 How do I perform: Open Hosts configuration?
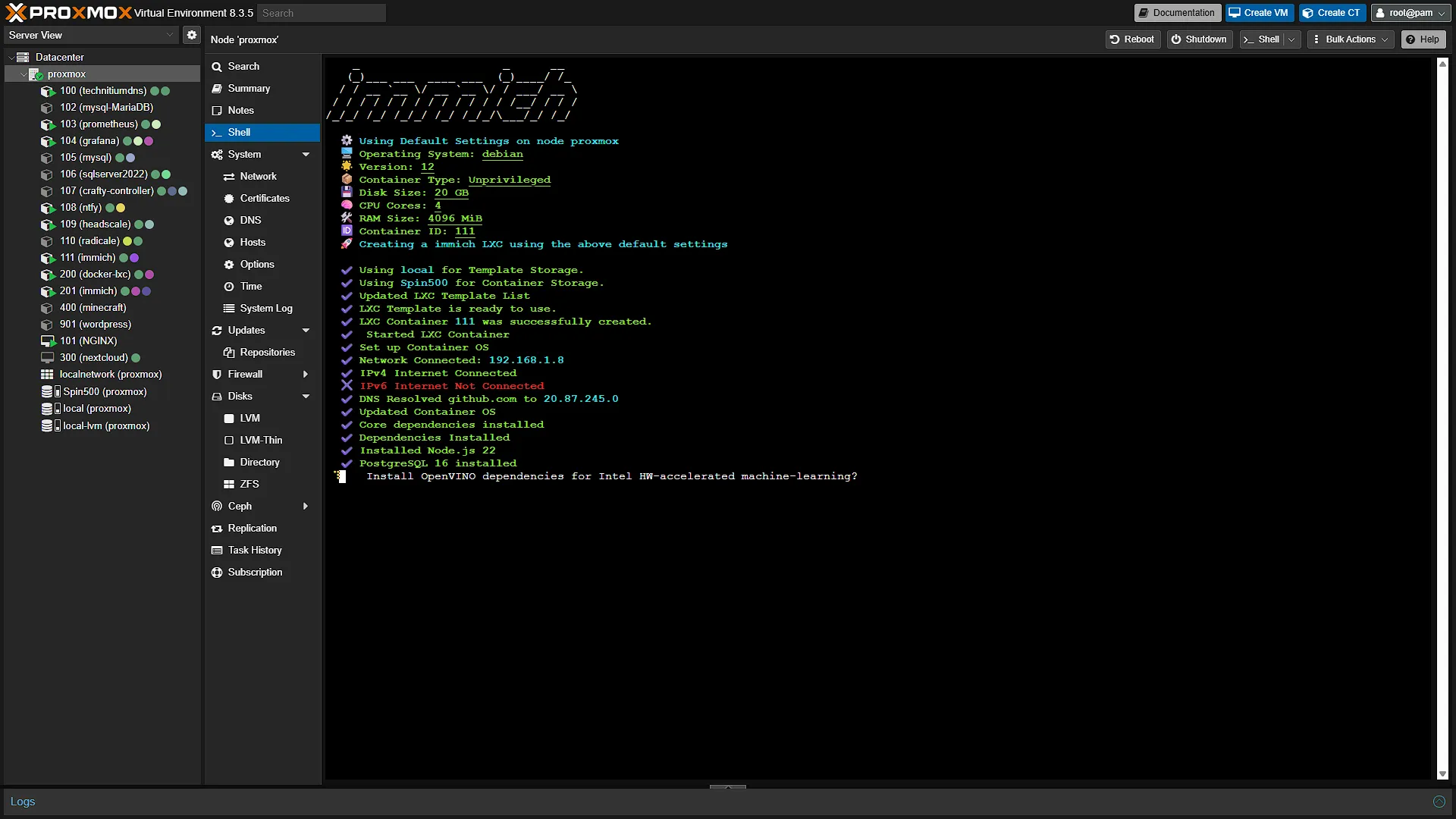click(262, 243)
